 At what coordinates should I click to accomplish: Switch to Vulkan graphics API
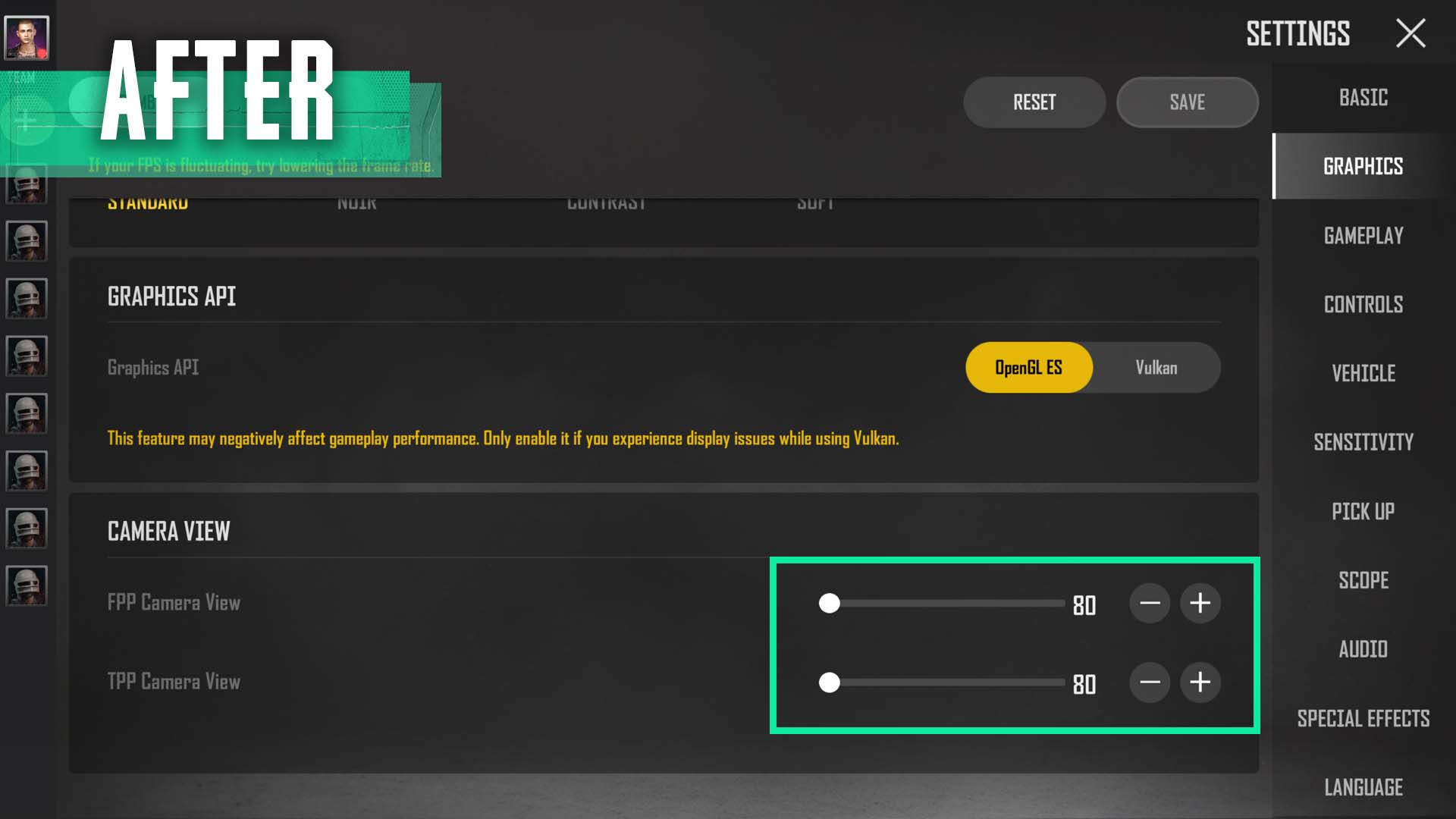point(1156,367)
